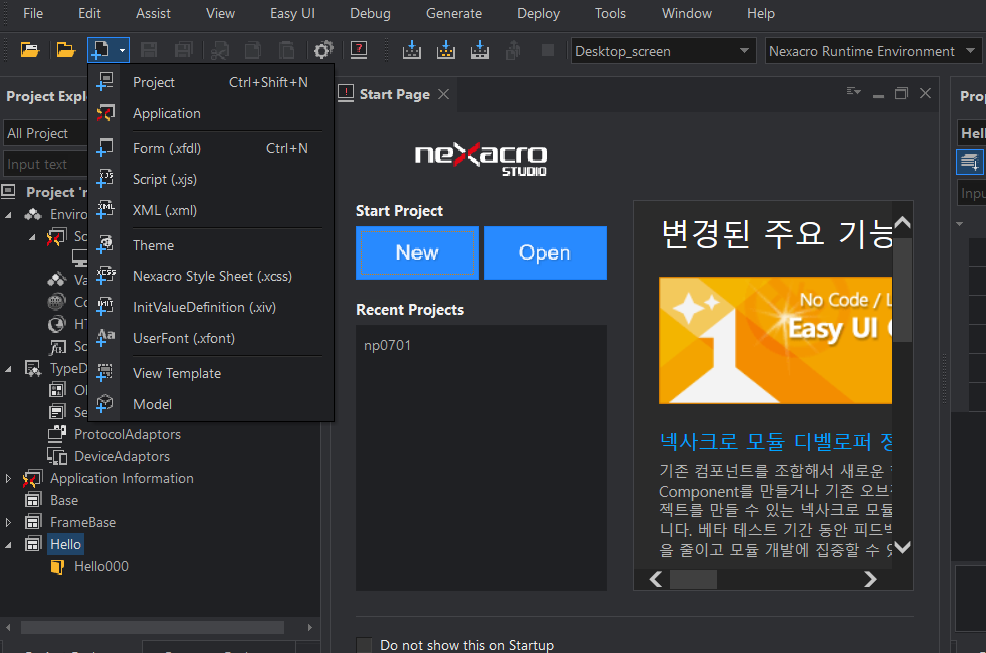Open recent project np0701
The width and height of the screenshot is (986, 653).
[387, 345]
